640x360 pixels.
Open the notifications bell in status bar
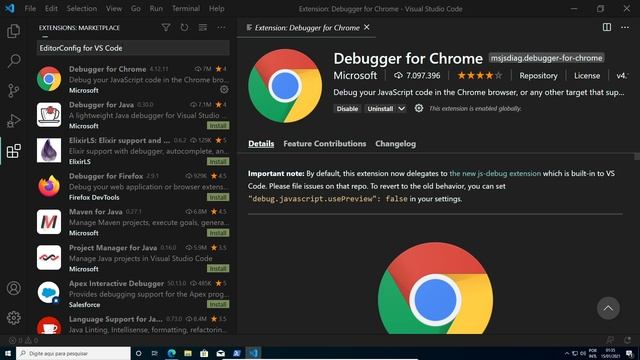coord(627,340)
